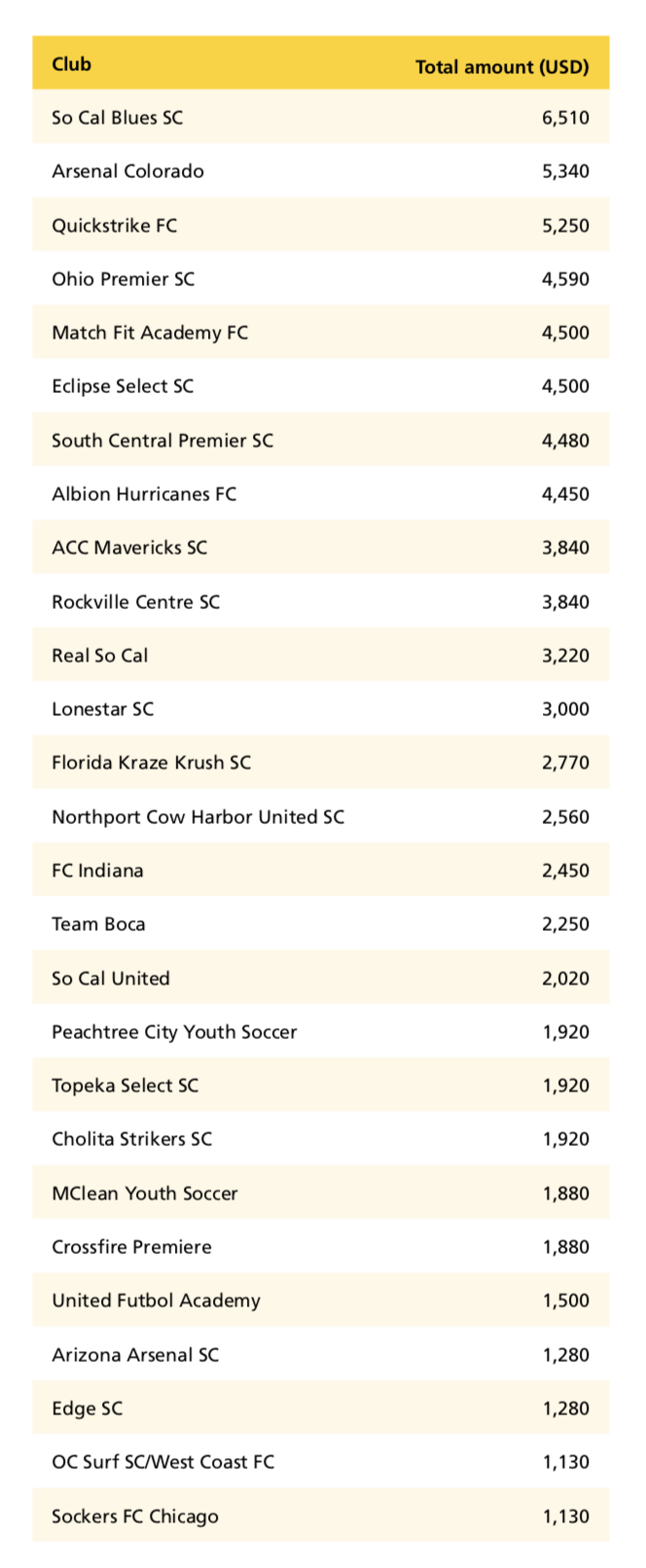
Task: Click Sockers FC Chicago club name
Action: [134, 1516]
